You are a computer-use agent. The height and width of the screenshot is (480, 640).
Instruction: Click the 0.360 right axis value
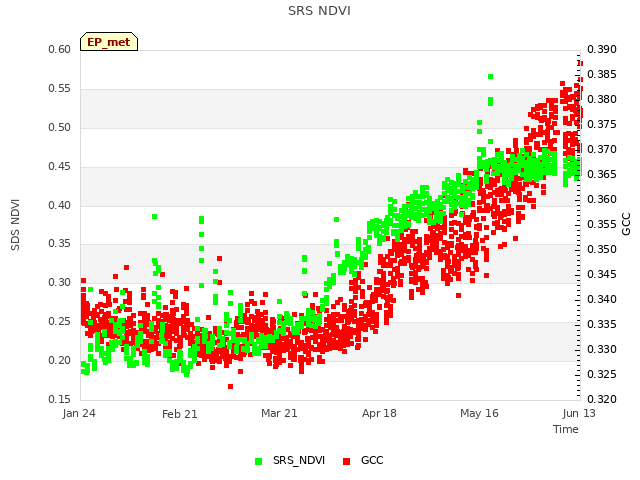602,199
